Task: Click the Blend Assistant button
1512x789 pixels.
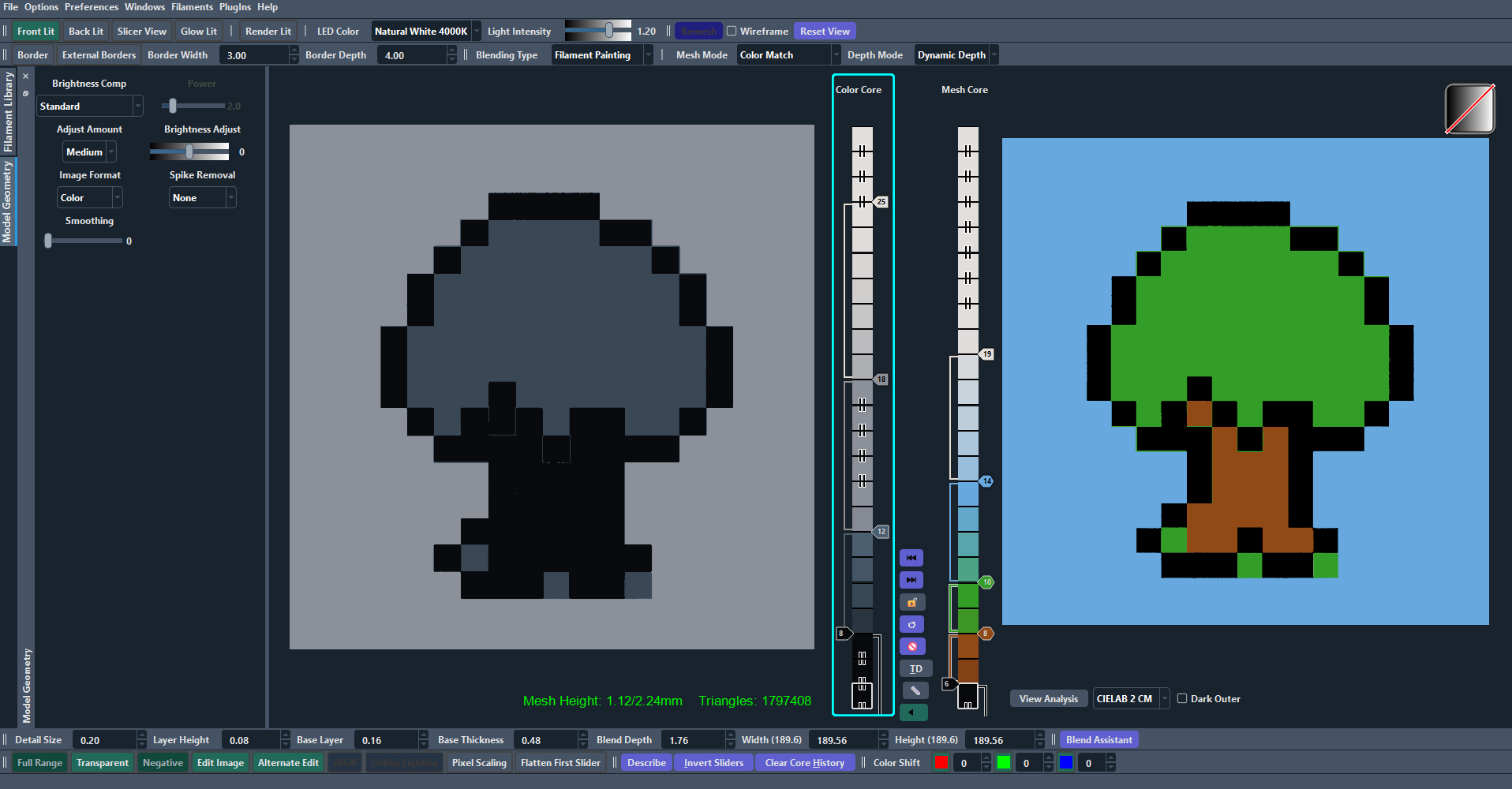Action: (x=1098, y=739)
